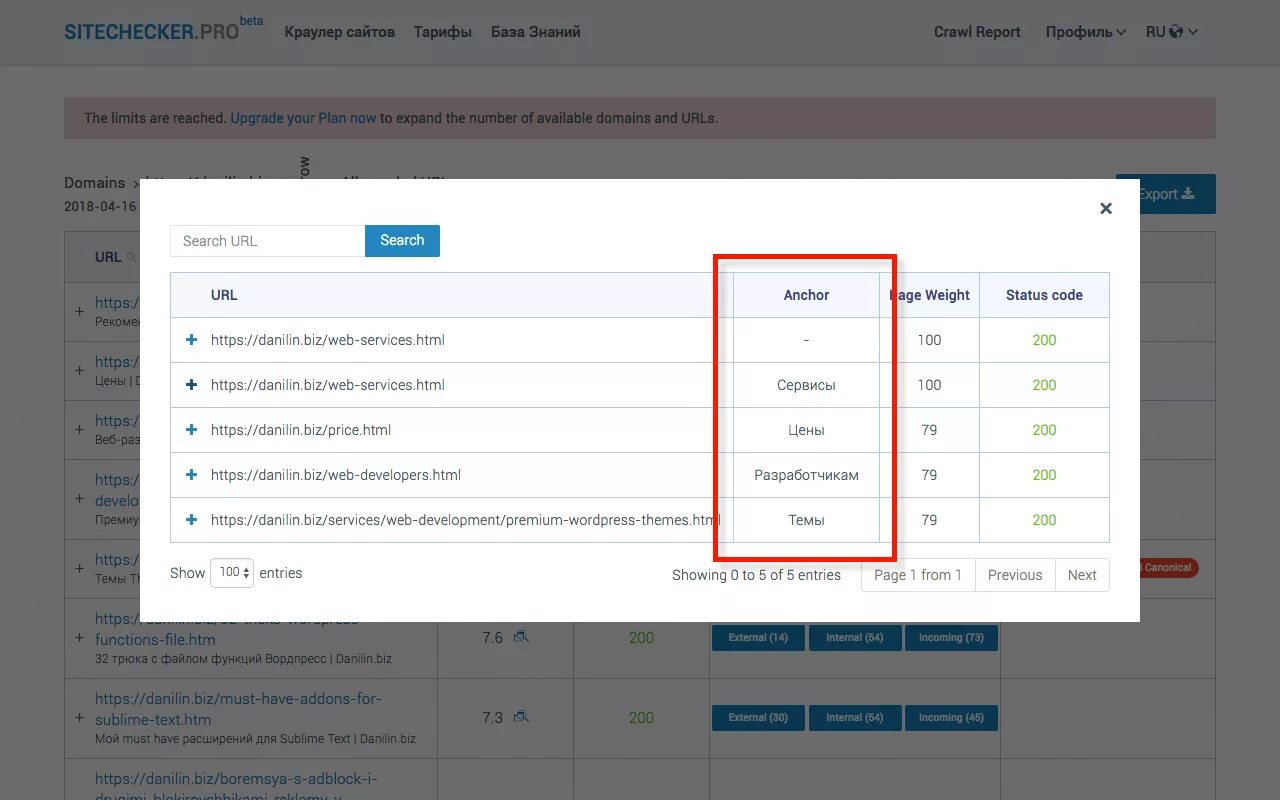
Task: Open the Краулер сайтов menu item
Action: point(339,32)
